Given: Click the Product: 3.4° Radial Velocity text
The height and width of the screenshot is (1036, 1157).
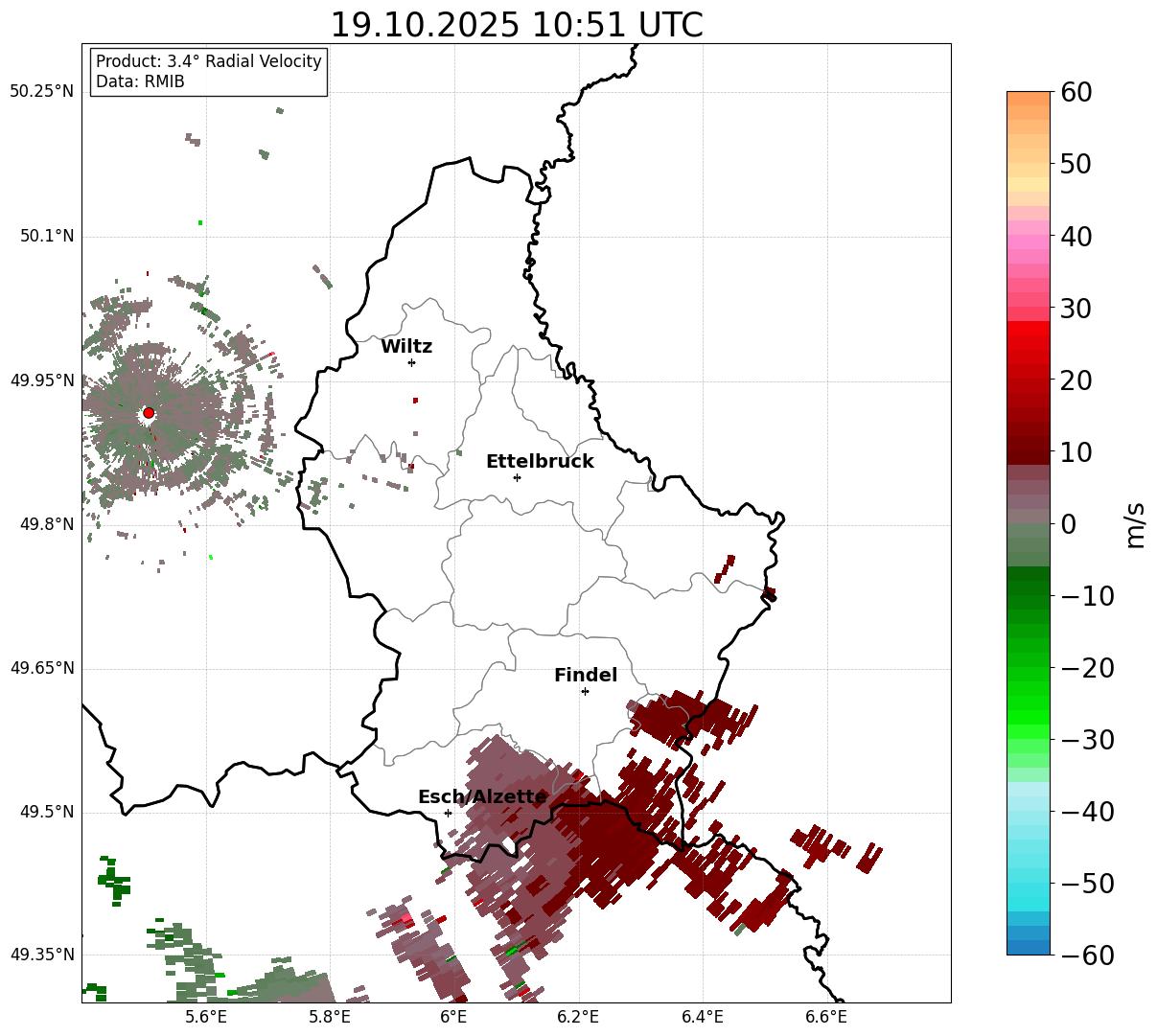Looking at the screenshot, I should pos(209,61).
